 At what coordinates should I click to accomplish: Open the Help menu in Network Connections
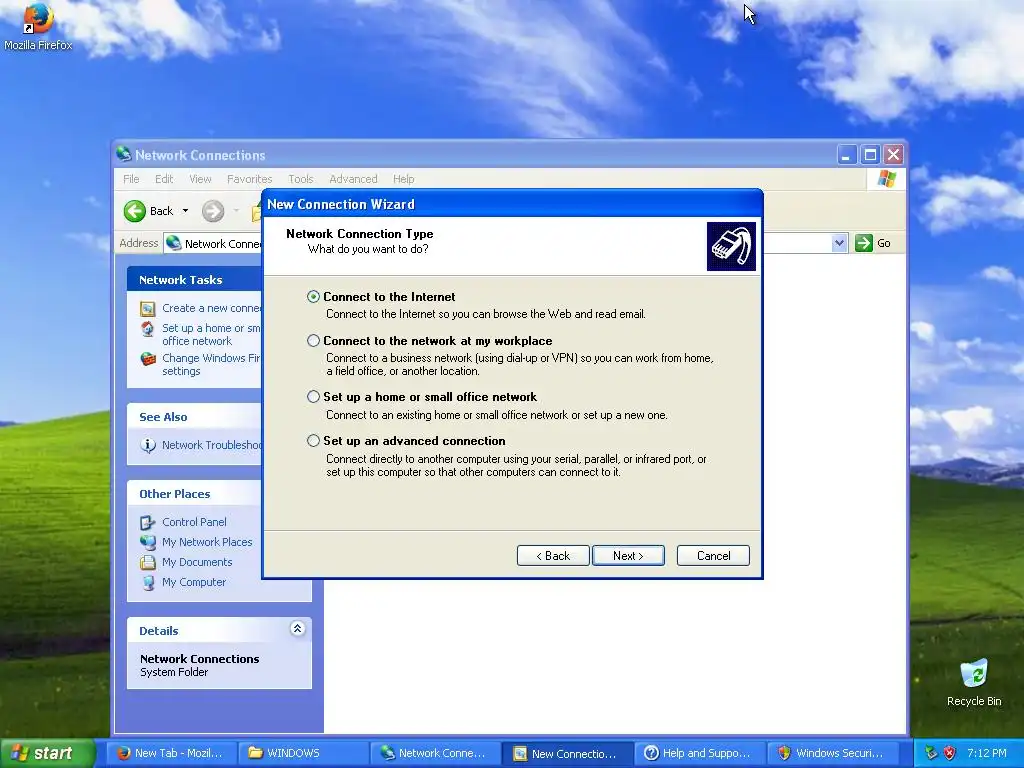tap(404, 179)
